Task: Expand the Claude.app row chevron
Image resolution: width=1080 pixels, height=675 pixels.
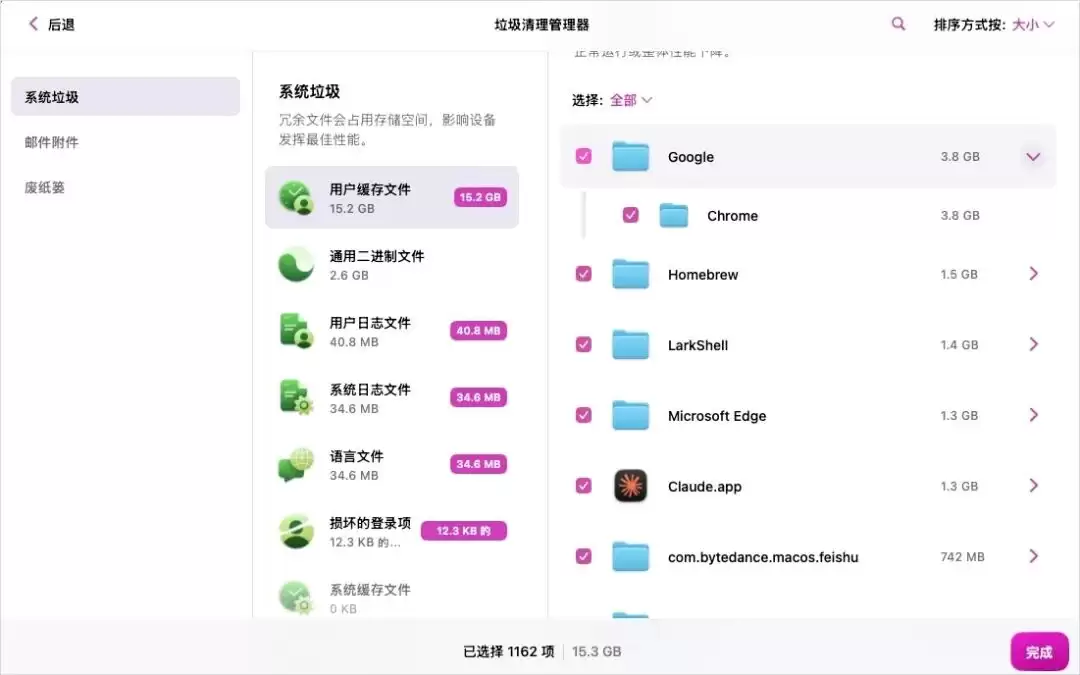Action: (1033, 486)
